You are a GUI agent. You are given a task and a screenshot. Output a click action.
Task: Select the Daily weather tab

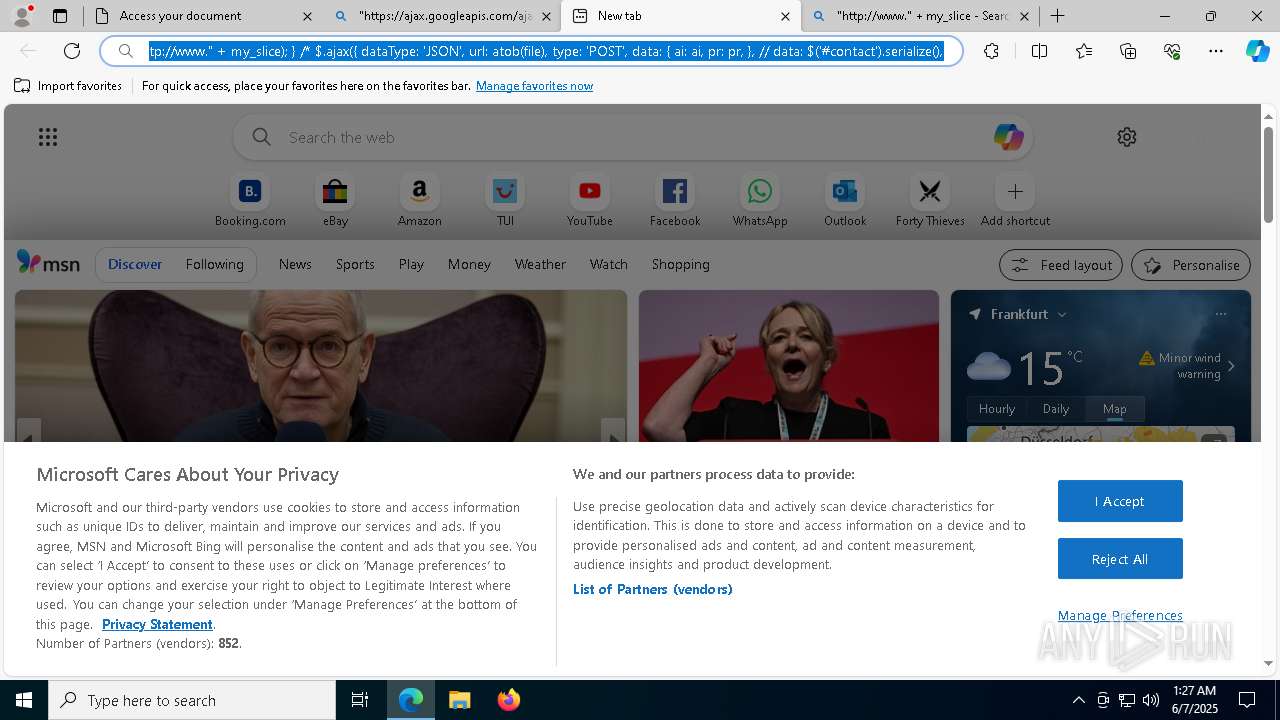tap(1056, 408)
